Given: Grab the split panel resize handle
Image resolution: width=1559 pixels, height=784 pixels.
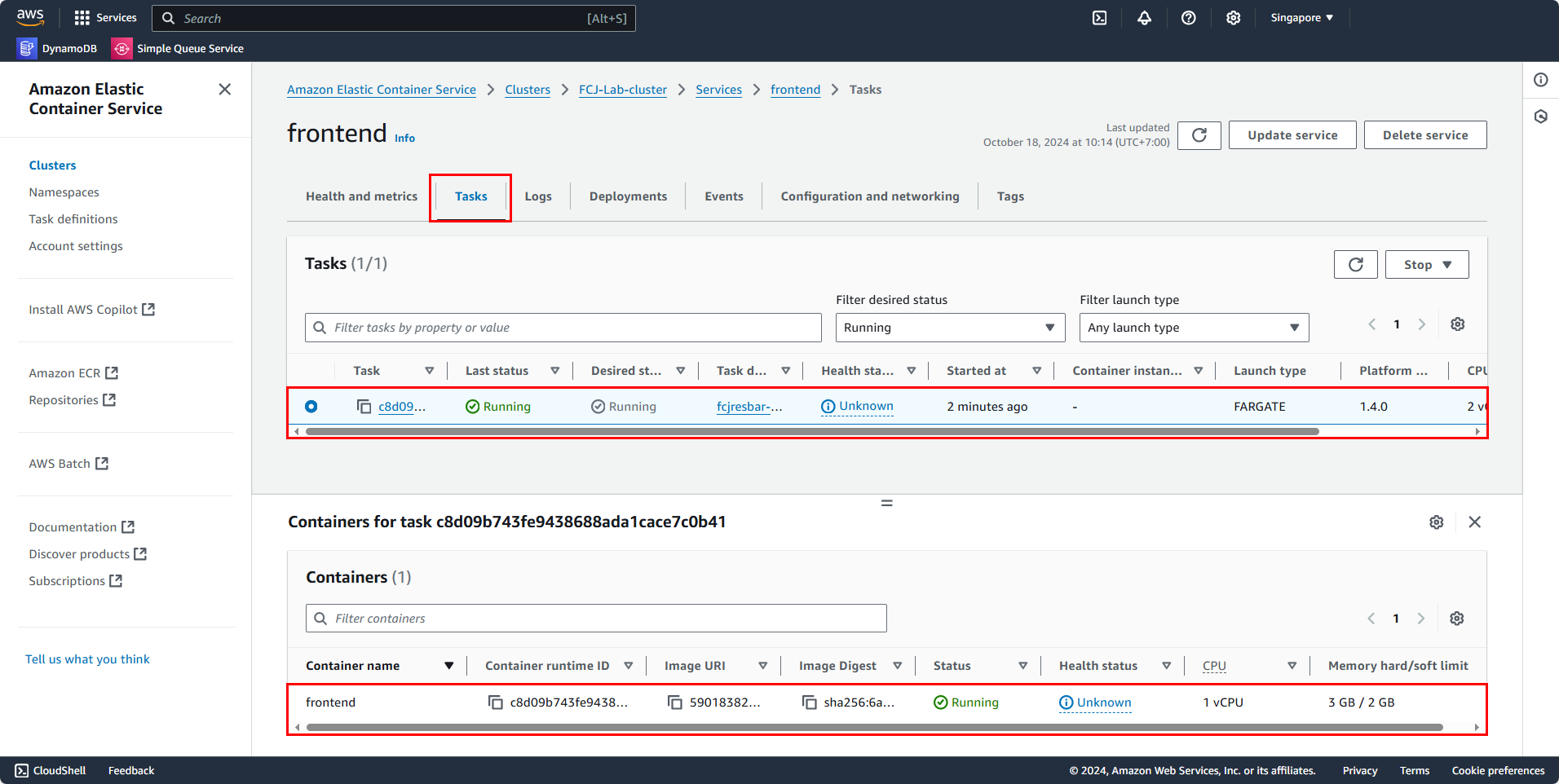Looking at the screenshot, I should (x=887, y=504).
